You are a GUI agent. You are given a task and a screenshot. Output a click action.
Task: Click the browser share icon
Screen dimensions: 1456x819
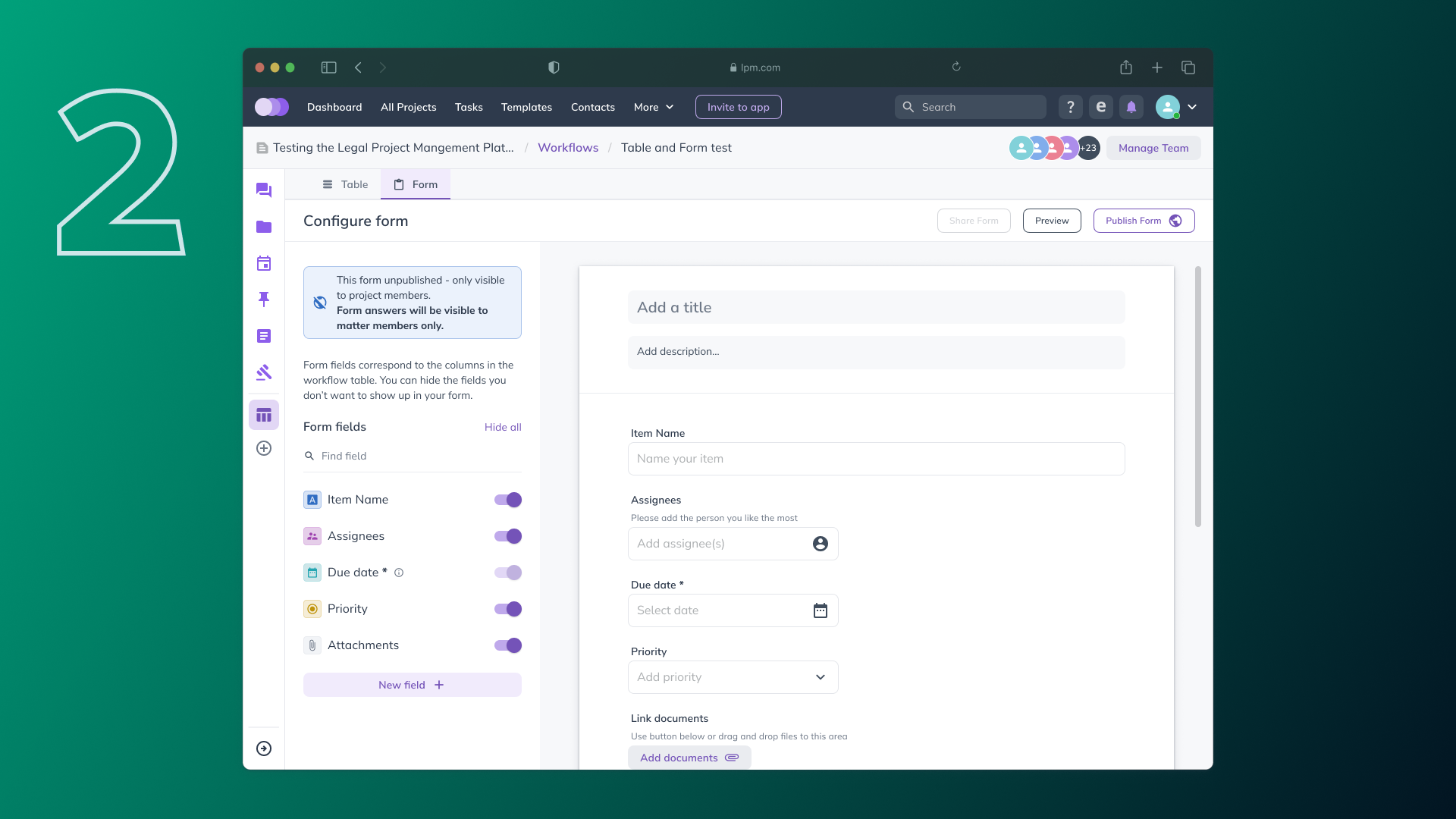pos(1126,67)
